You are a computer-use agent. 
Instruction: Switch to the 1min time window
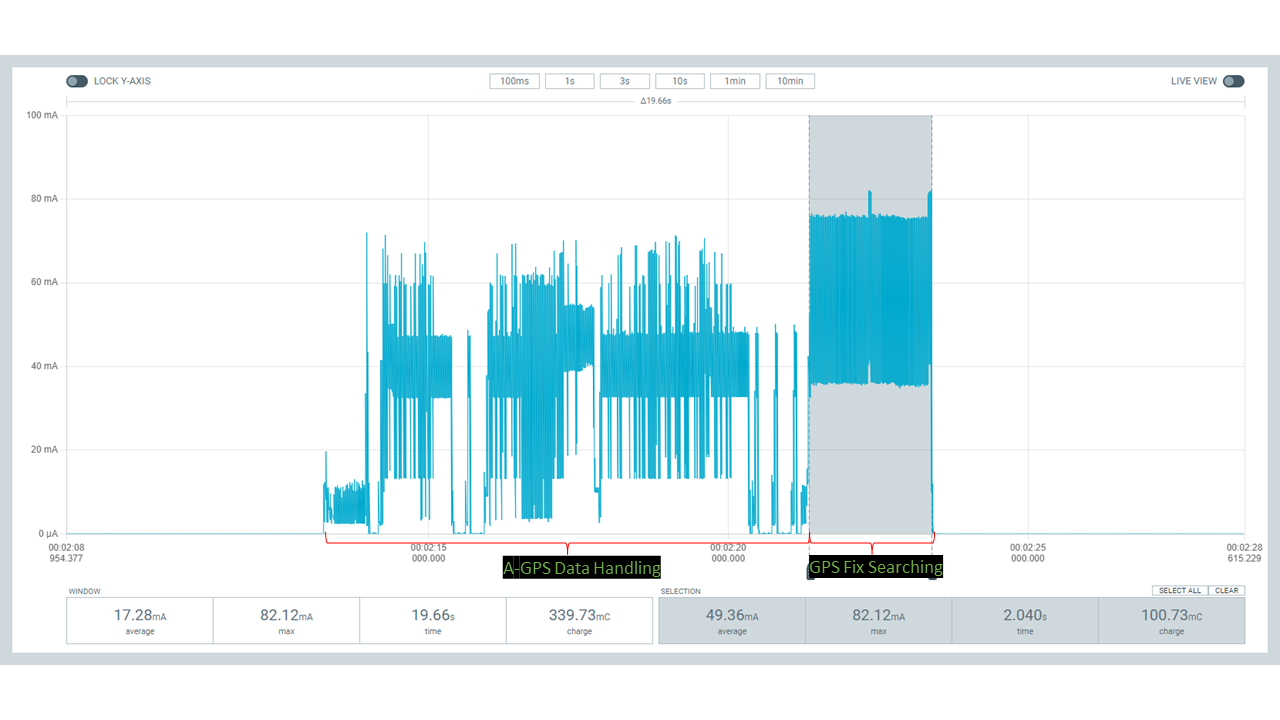(735, 81)
